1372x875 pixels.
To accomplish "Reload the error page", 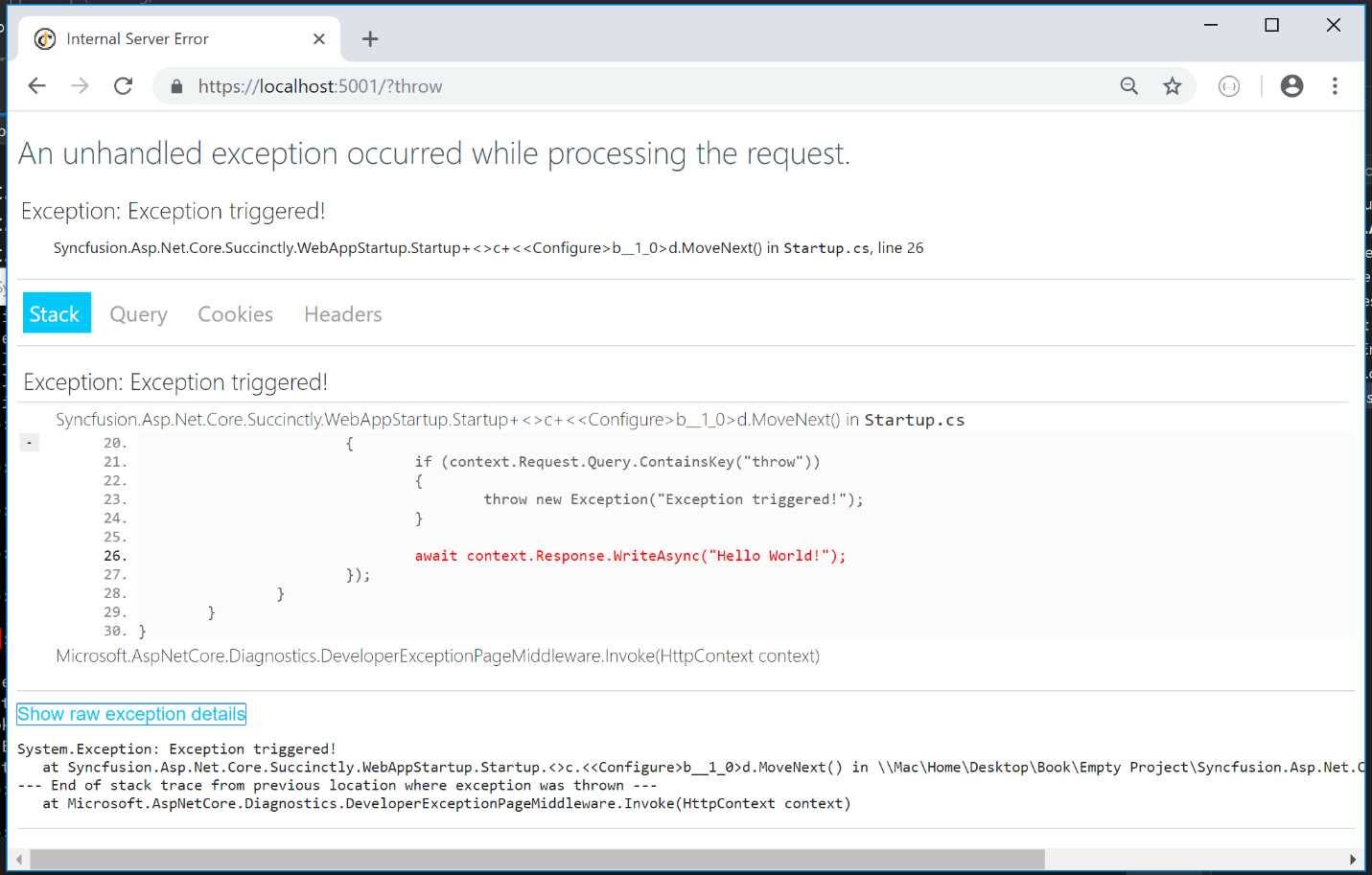I will click(123, 85).
